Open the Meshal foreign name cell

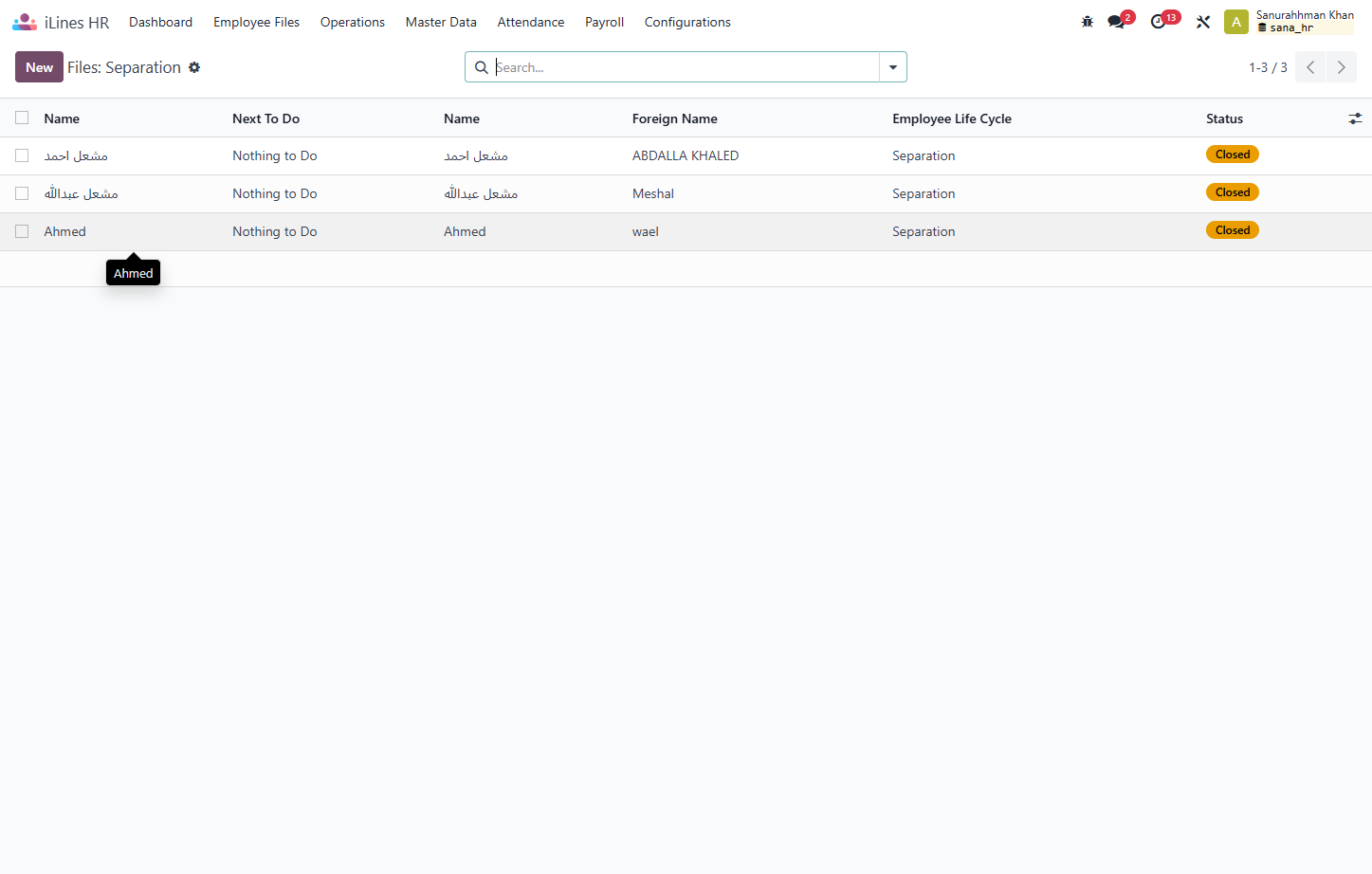pos(653,193)
